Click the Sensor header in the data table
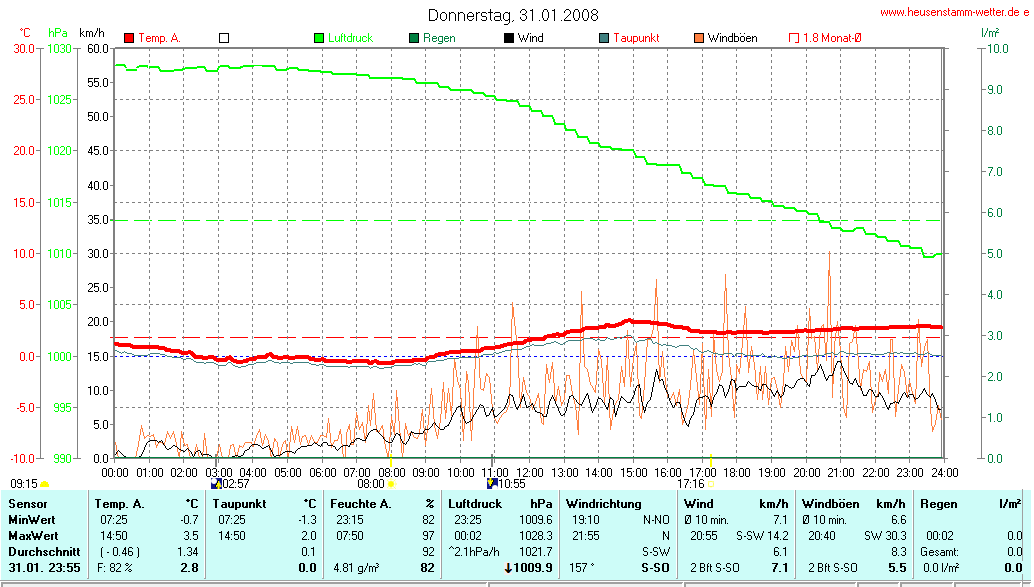The height and width of the screenshot is (587, 1034). 27,504
